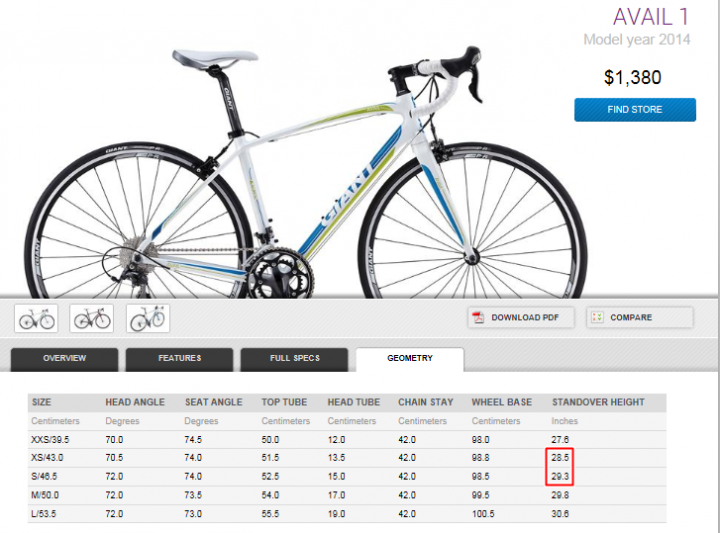Click the PDF icon beside Download PDF

(x=479, y=318)
